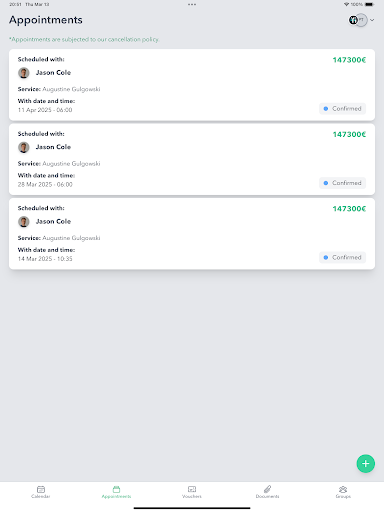Open the Vouchers tab icon
This screenshot has height=512, width=384.
click(192, 489)
